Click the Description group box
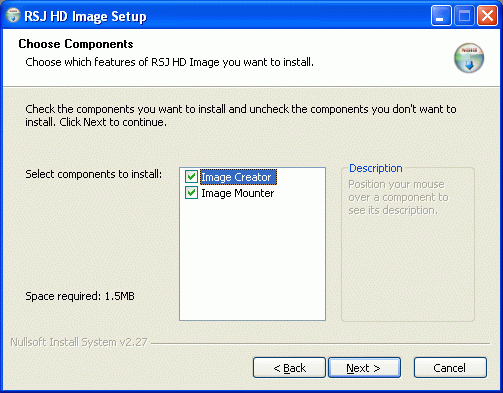The height and width of the screenshot is (393, 503). (x=408, y=242)
